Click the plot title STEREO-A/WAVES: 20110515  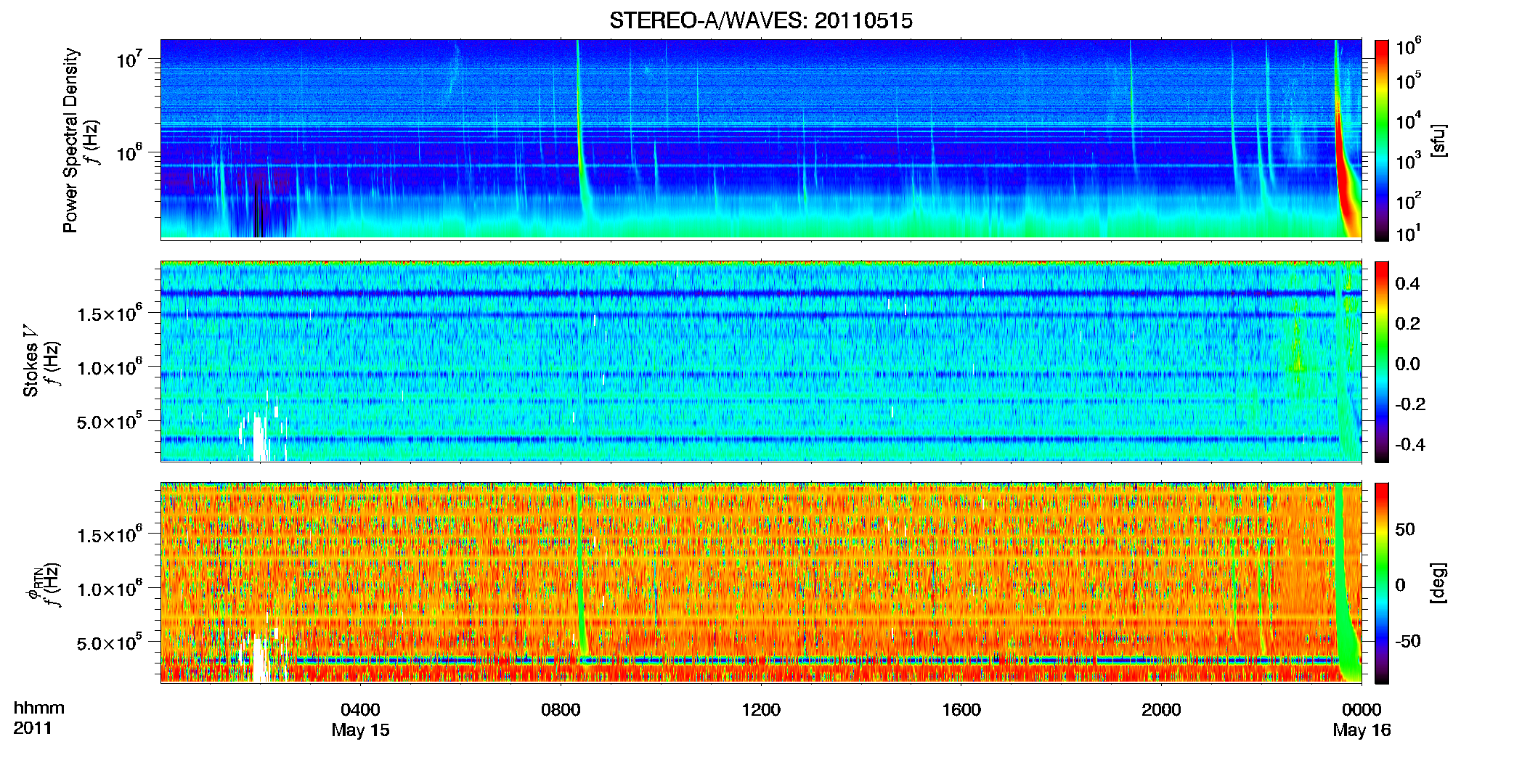[x=760, y=21]
